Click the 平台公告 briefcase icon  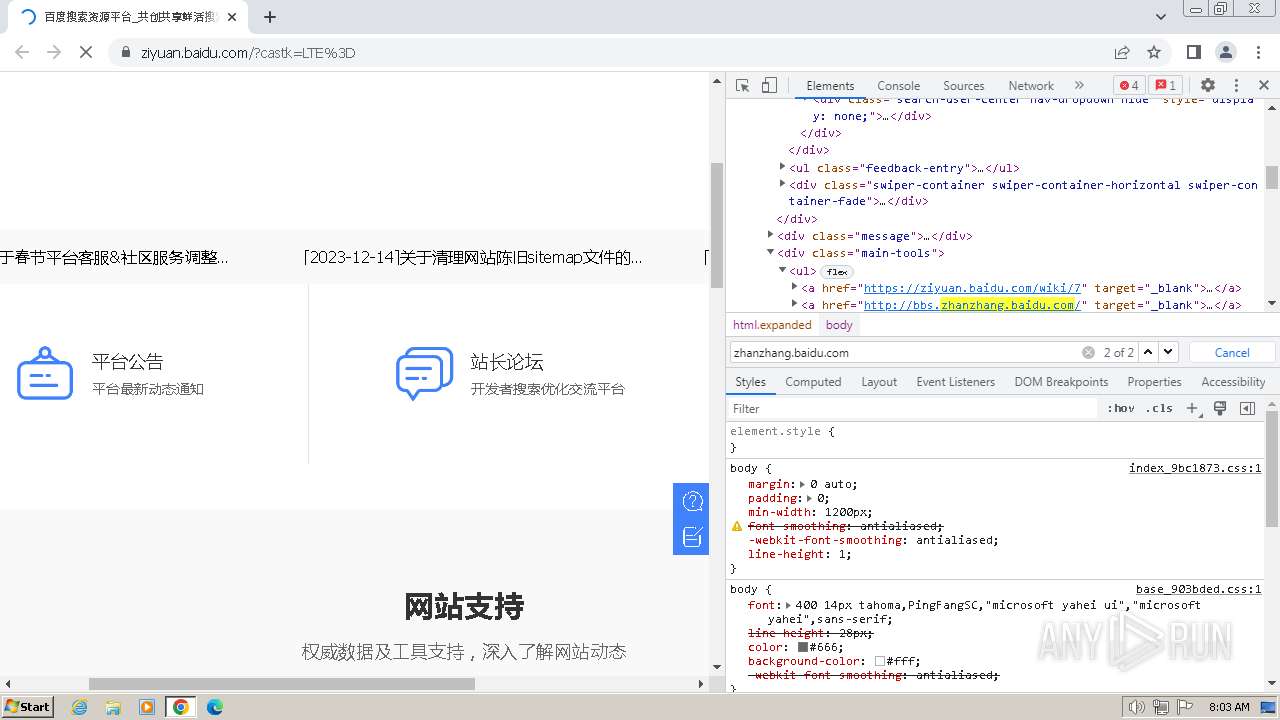[45, 374]
